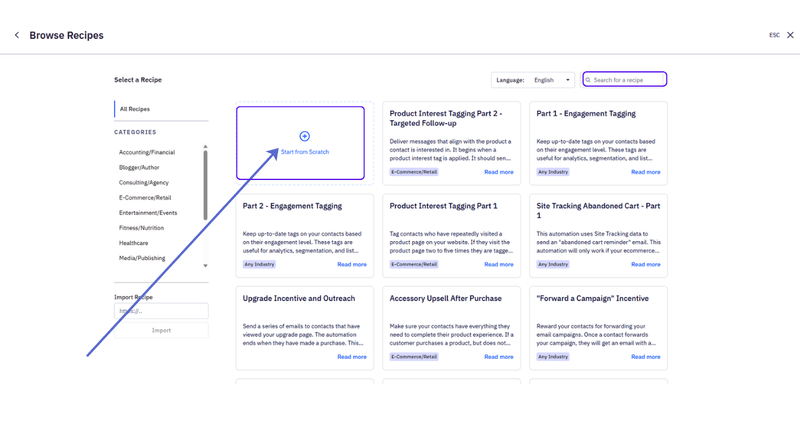Click the back arrow beside Browse Recipes
Viewport: 800px width, 425px height.
pos(17,35)
